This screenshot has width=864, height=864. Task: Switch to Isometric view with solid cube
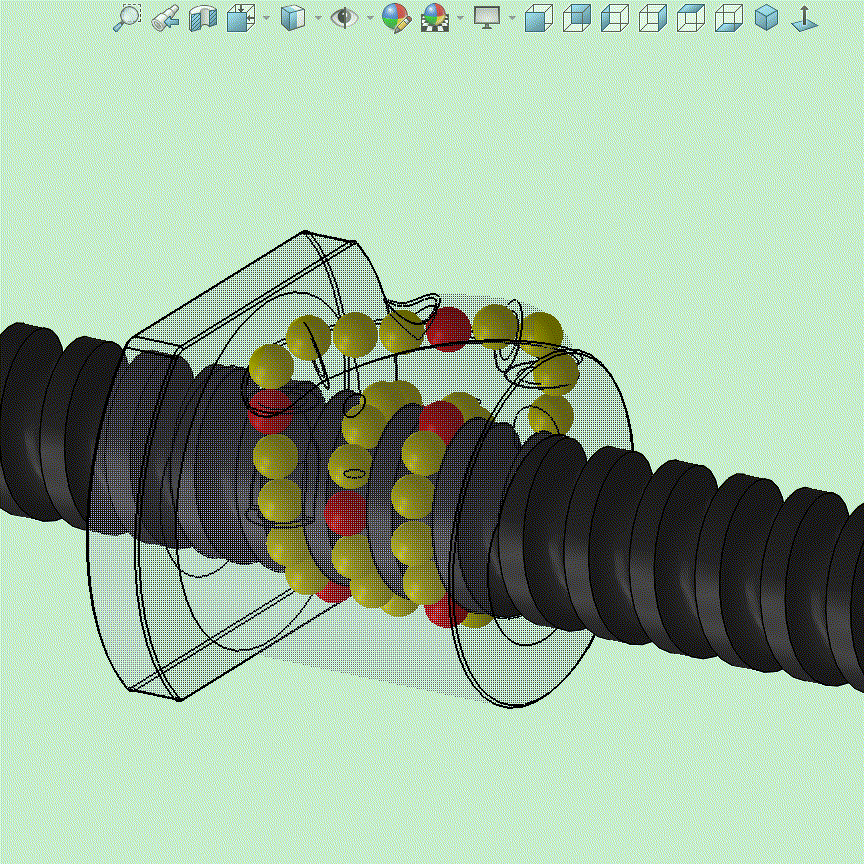pos(766,17)
